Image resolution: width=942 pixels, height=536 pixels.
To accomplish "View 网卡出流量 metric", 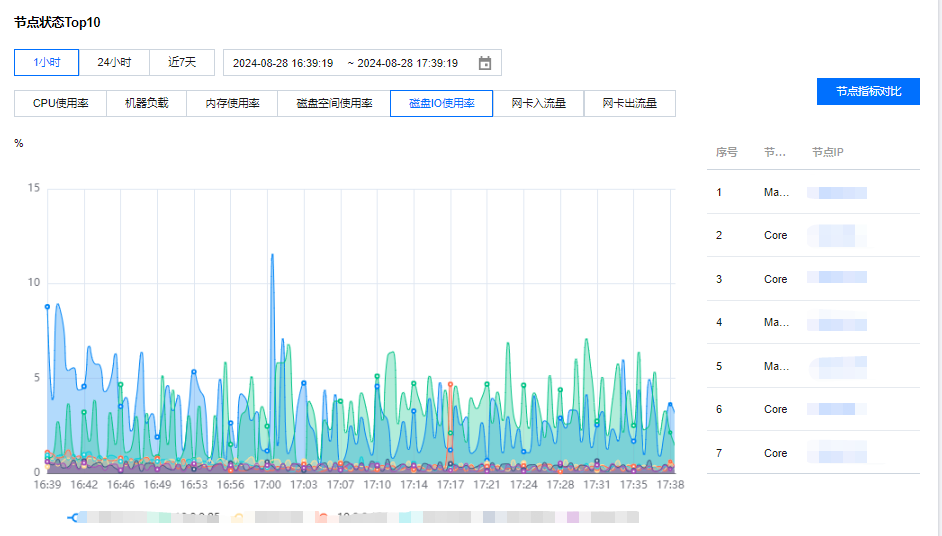I will [x=629, y=103].
